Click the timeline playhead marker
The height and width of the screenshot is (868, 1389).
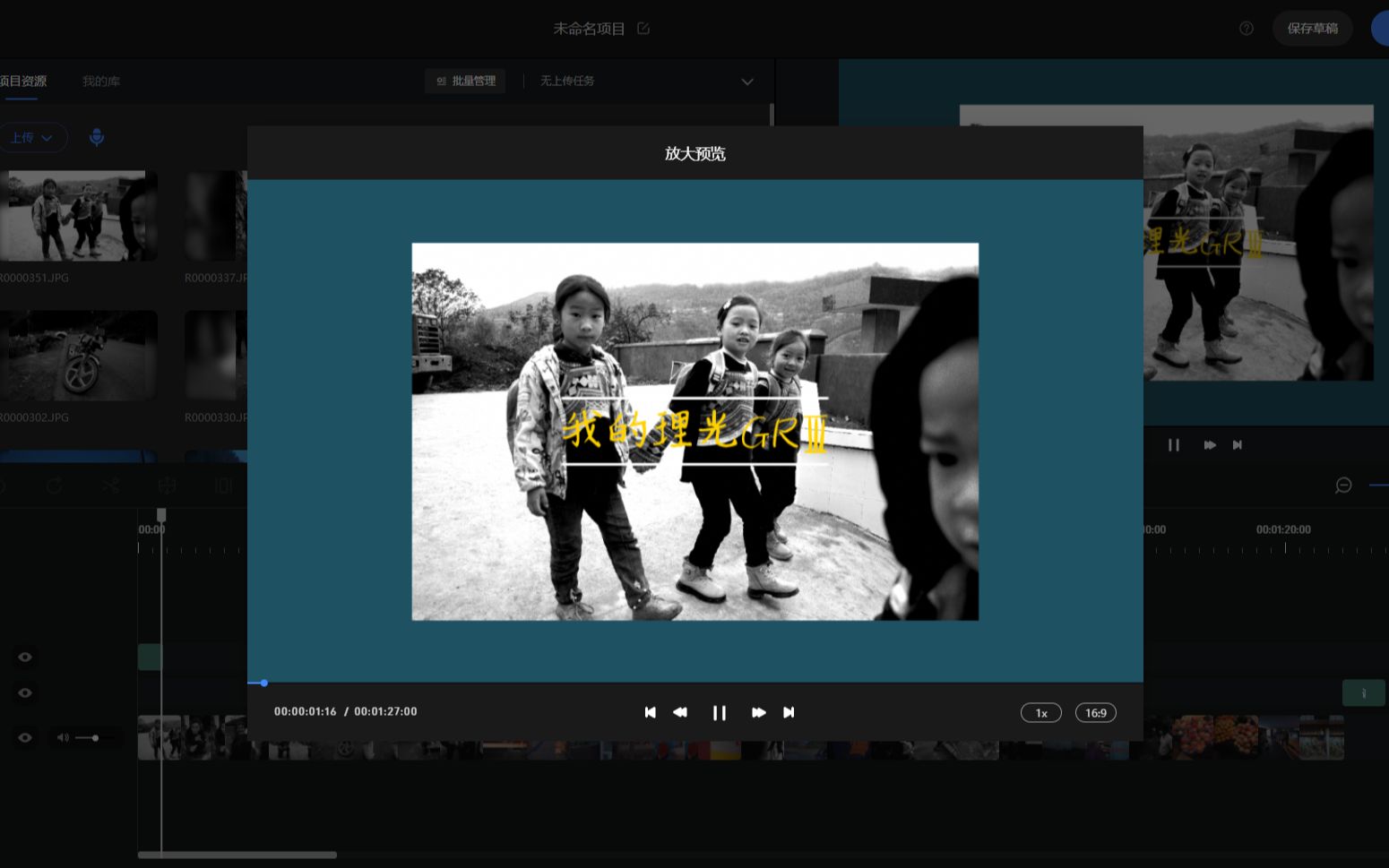coord(161,515)
